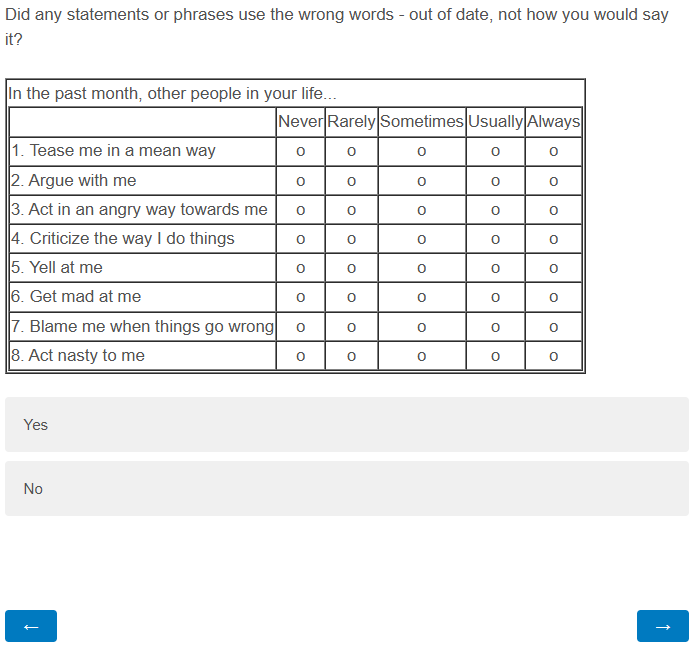Pick Usually for 'Criticize the way I do things'
This screenshot has height=654, width=697.
pyautogui.click(x=495, y=239)
